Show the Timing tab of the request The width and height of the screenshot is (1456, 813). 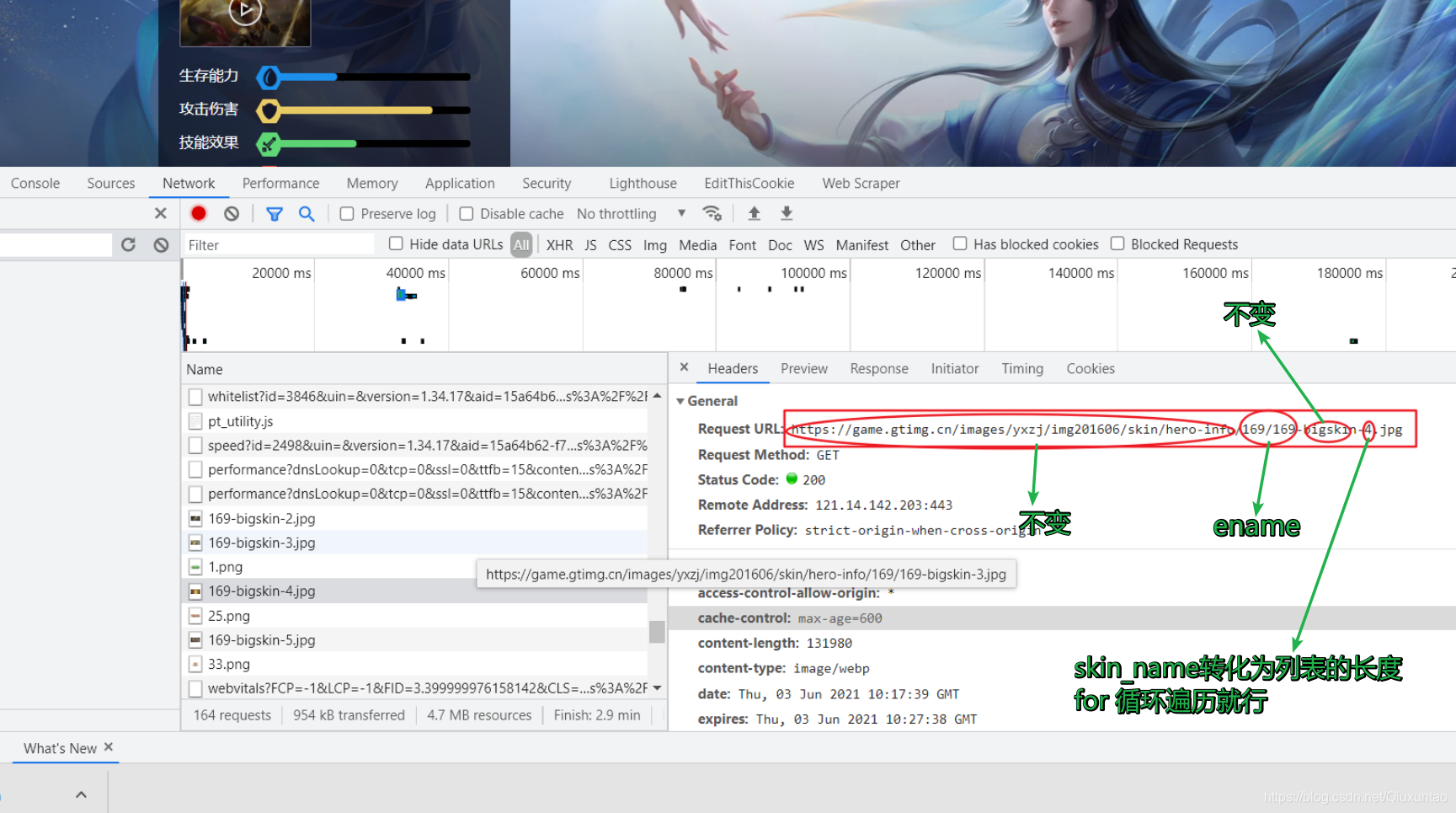[x=1022, y=368]
